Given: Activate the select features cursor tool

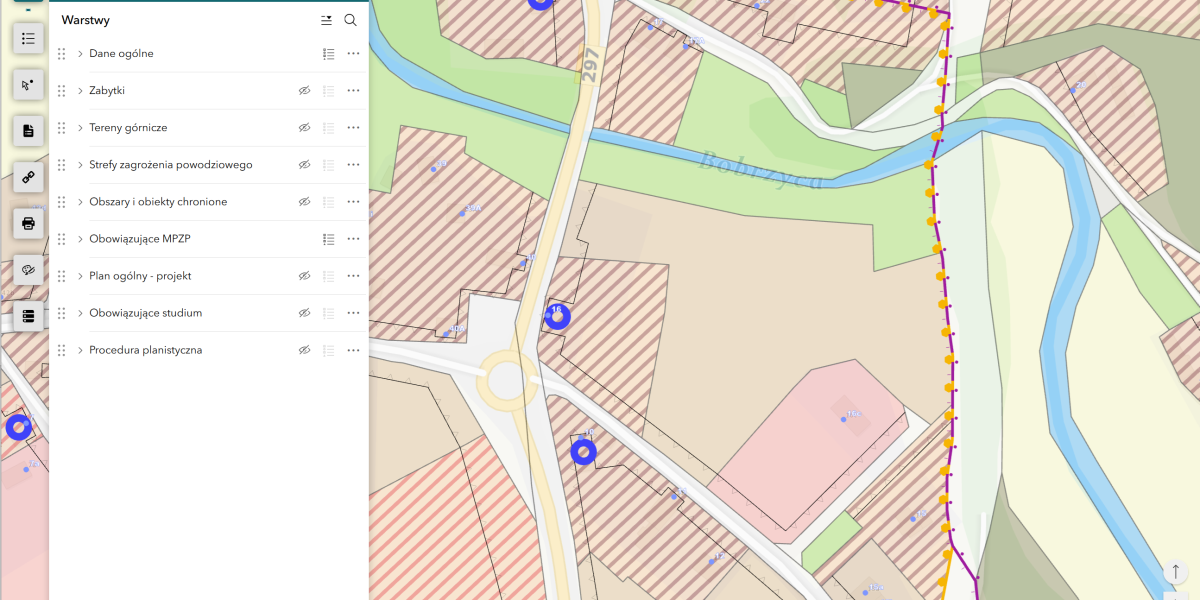Looking at the screenshot, I should (x=28, y=85).
